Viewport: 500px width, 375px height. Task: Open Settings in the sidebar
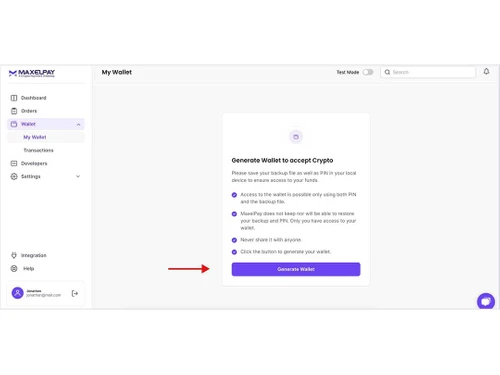click(x=46, y=176)
